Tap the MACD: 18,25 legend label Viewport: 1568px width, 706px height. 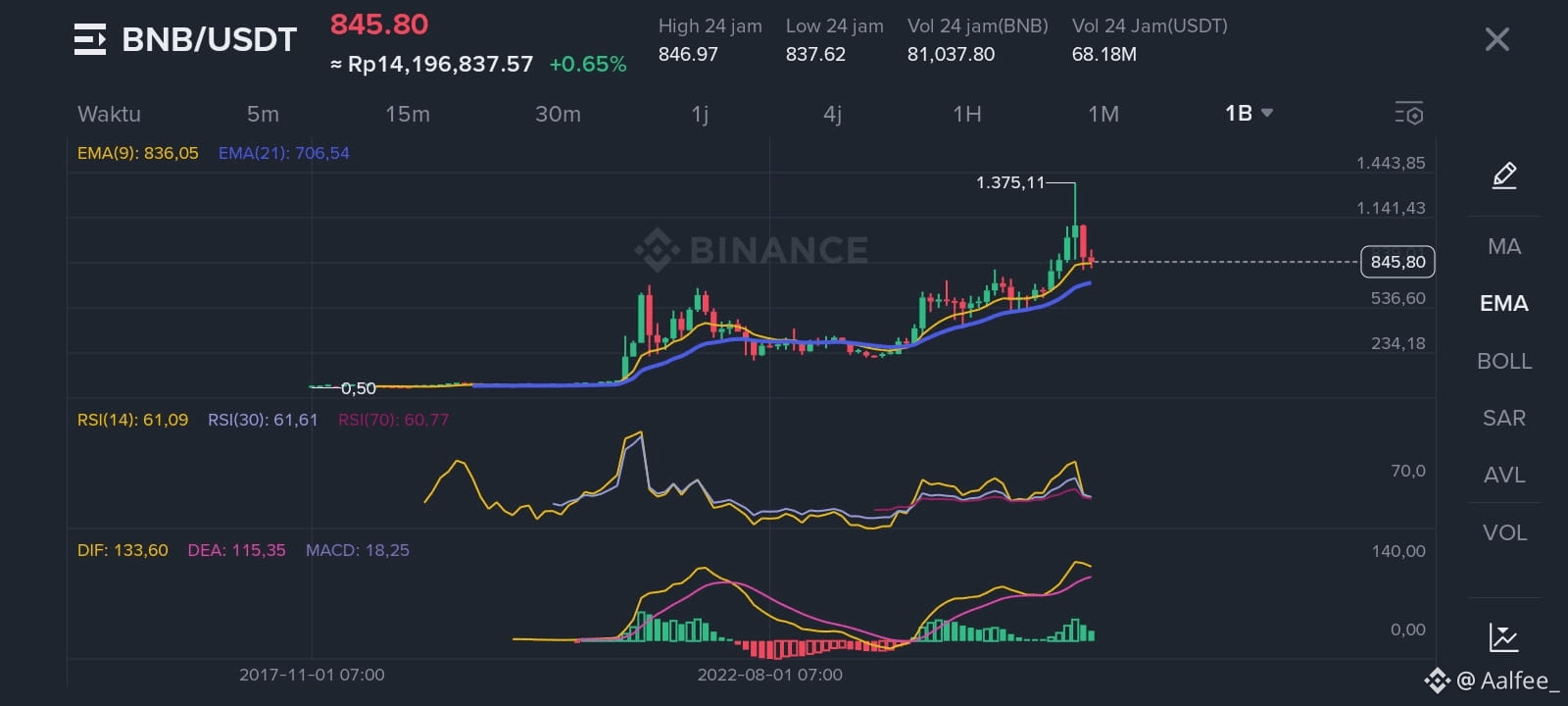(x=358, y=550)
